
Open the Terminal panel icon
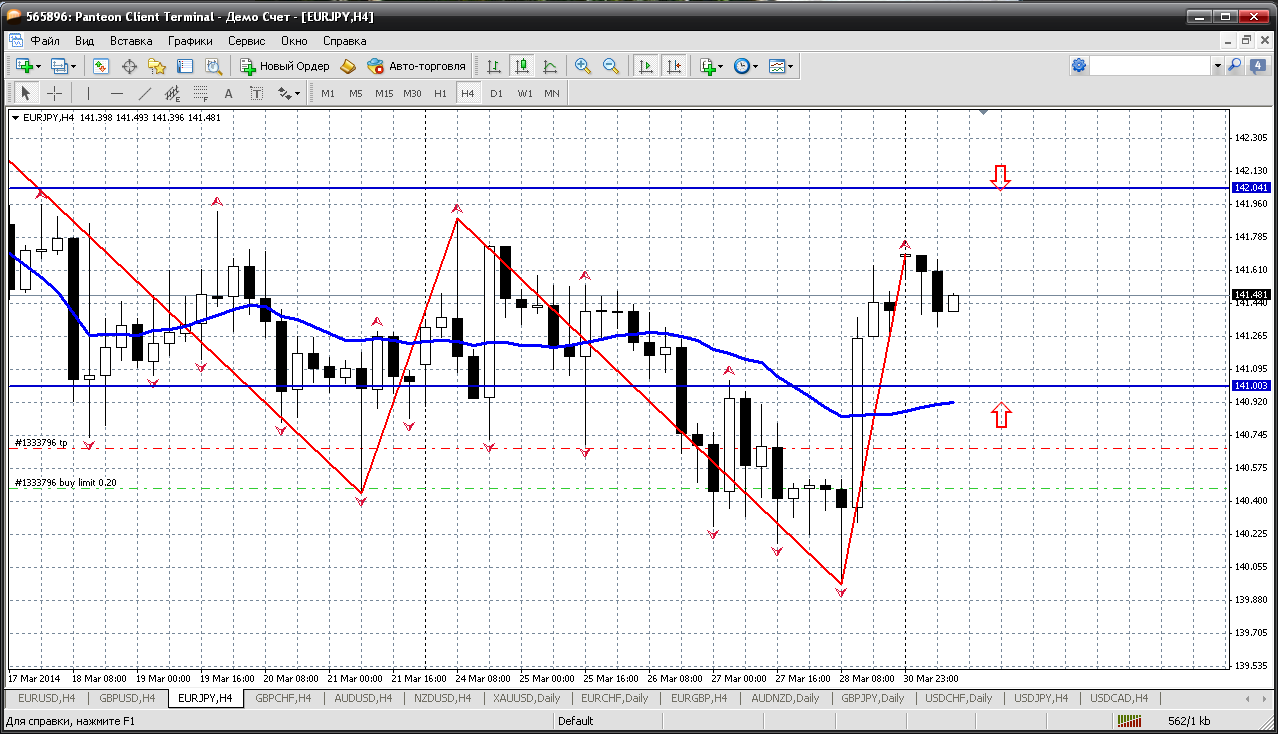point(185,66)
